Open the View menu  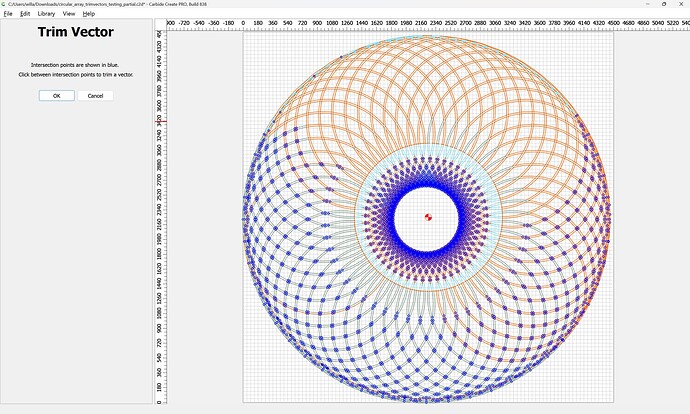pos(69,13)
